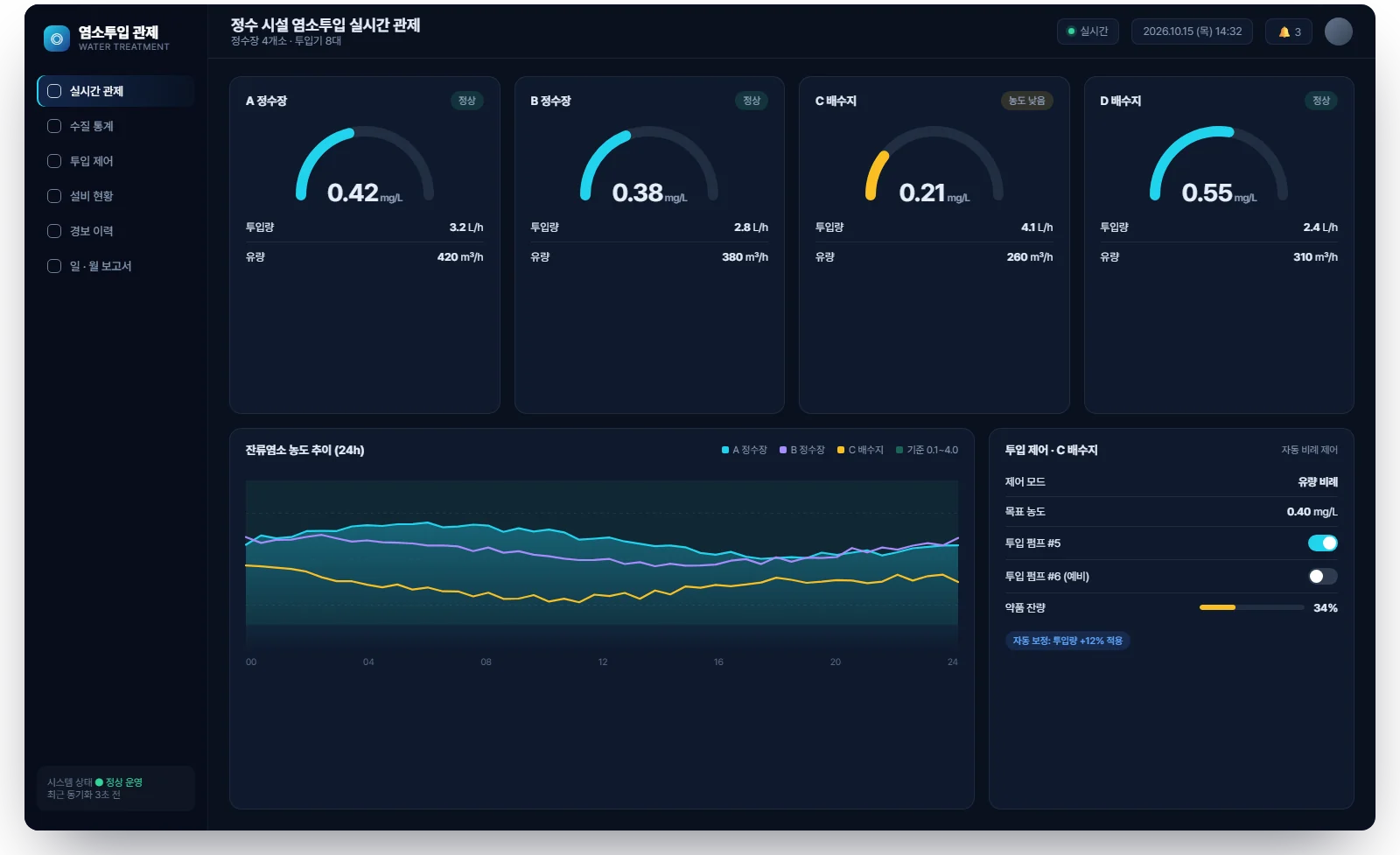Click the C 배수지 0.21 mg/L gauge
1400x855 pixels.
click(x=934, y=166)
